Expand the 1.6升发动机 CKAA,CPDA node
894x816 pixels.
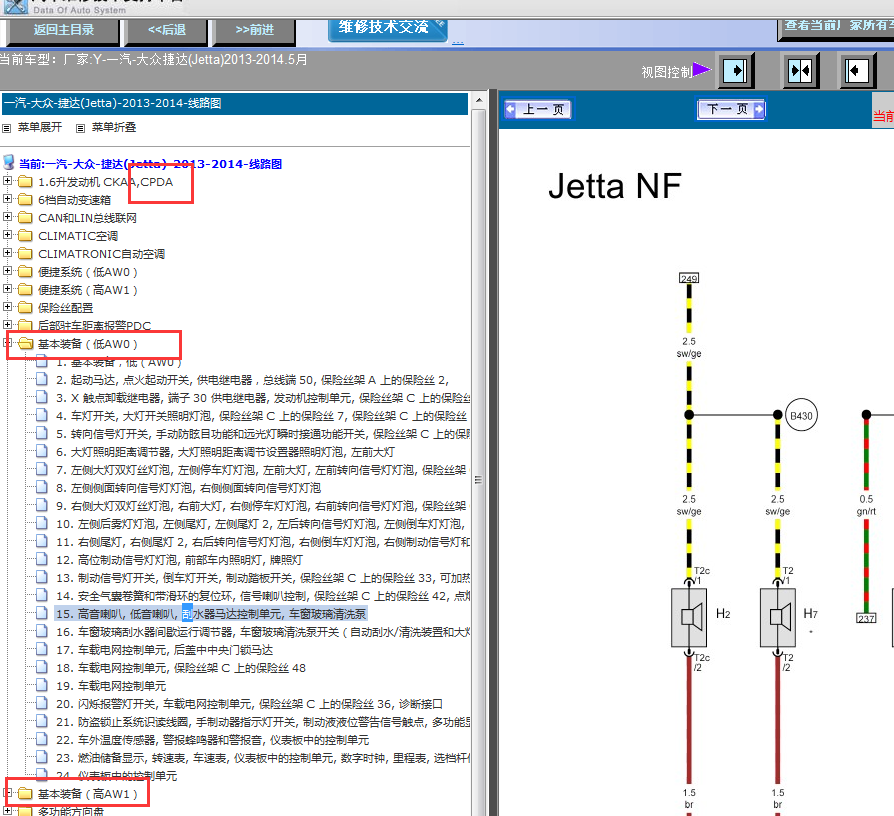pyautogui.click(x=7, y=181)
